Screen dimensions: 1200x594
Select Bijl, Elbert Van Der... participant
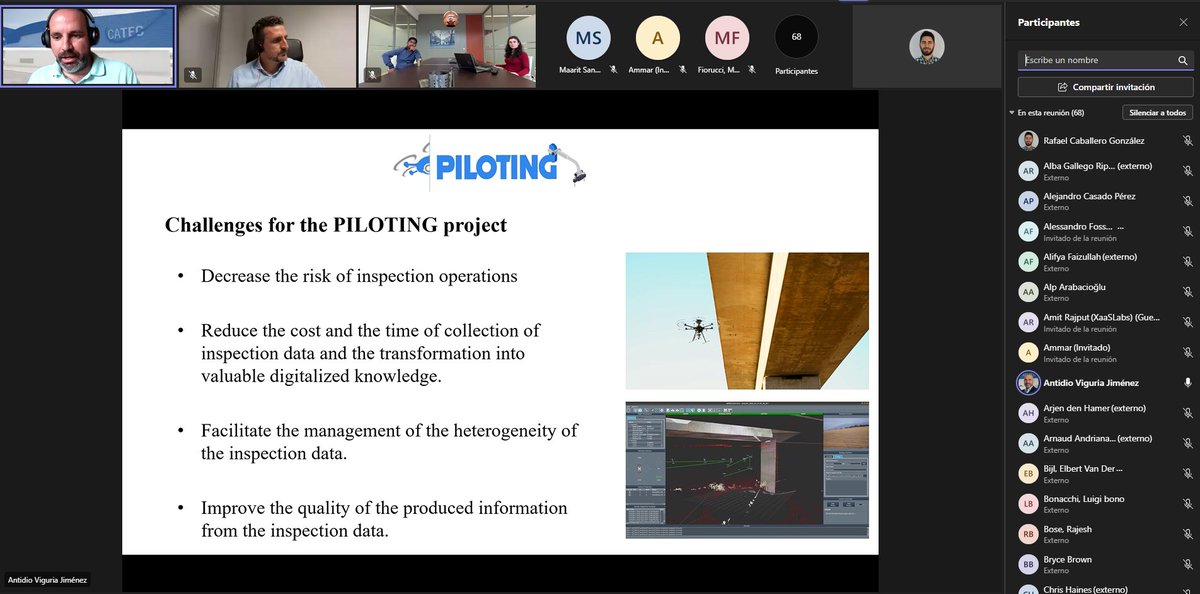(1104, 473)
